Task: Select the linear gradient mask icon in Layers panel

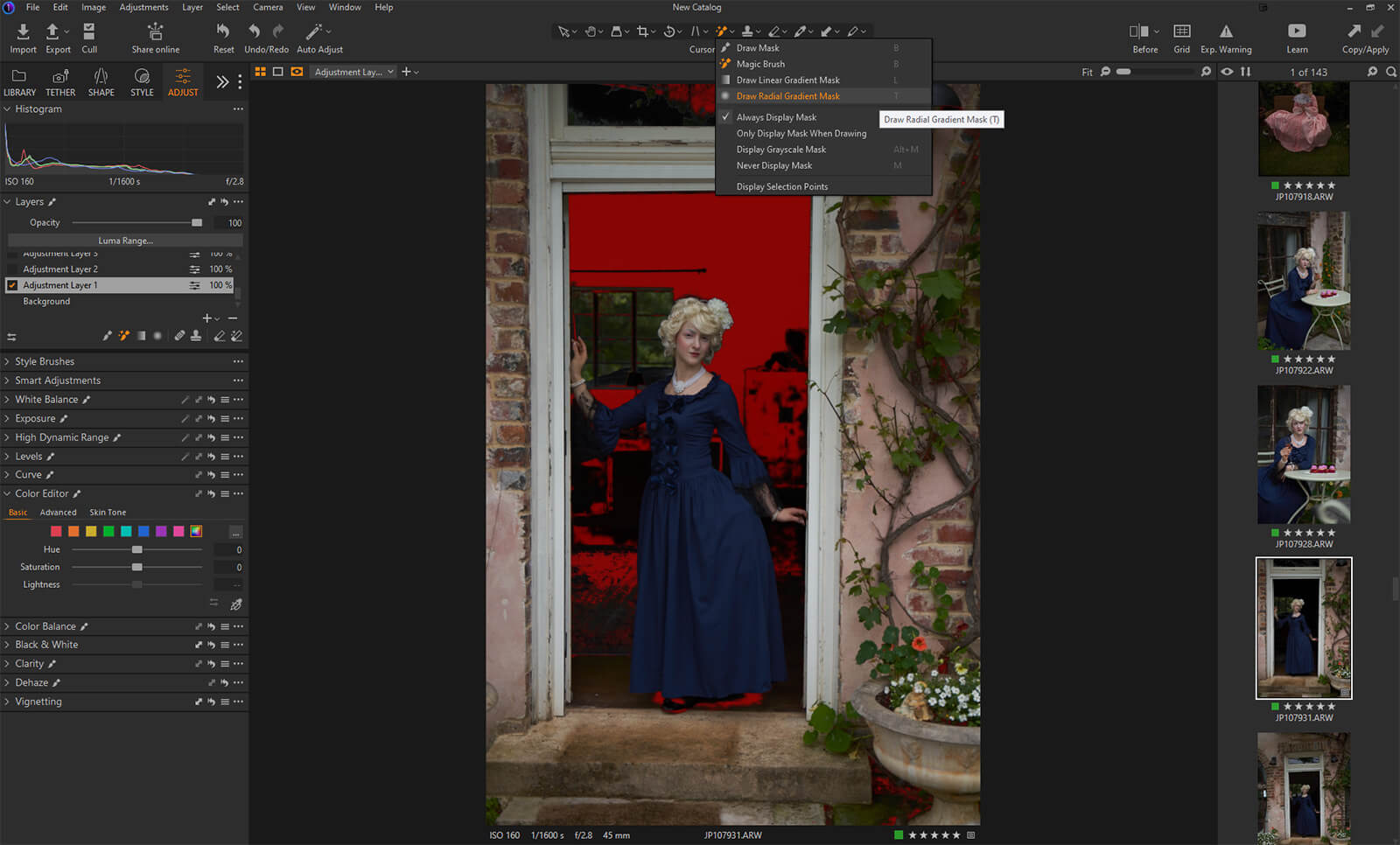Action: (141, 336)
